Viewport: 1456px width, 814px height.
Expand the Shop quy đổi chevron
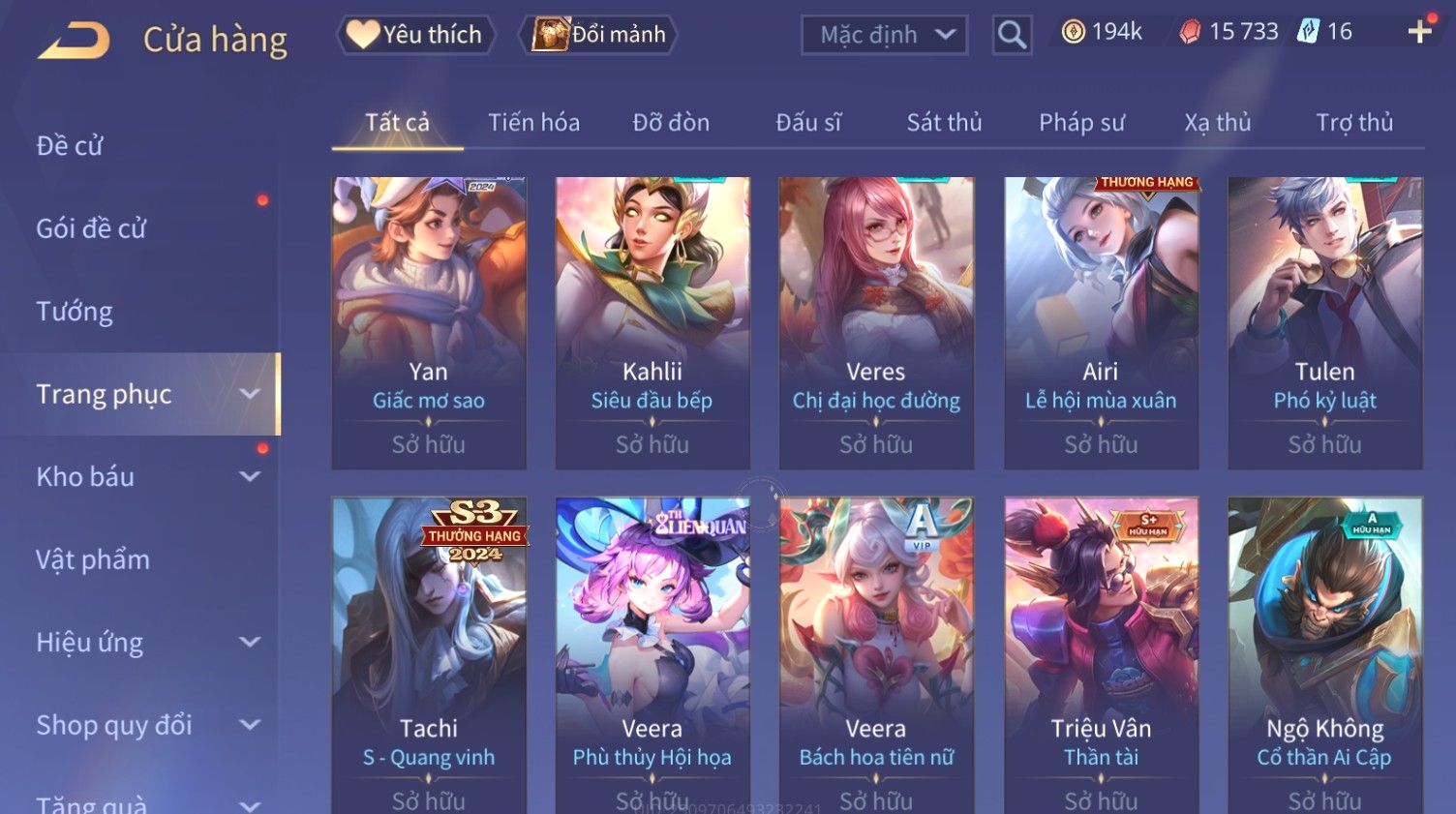[250, 725]
